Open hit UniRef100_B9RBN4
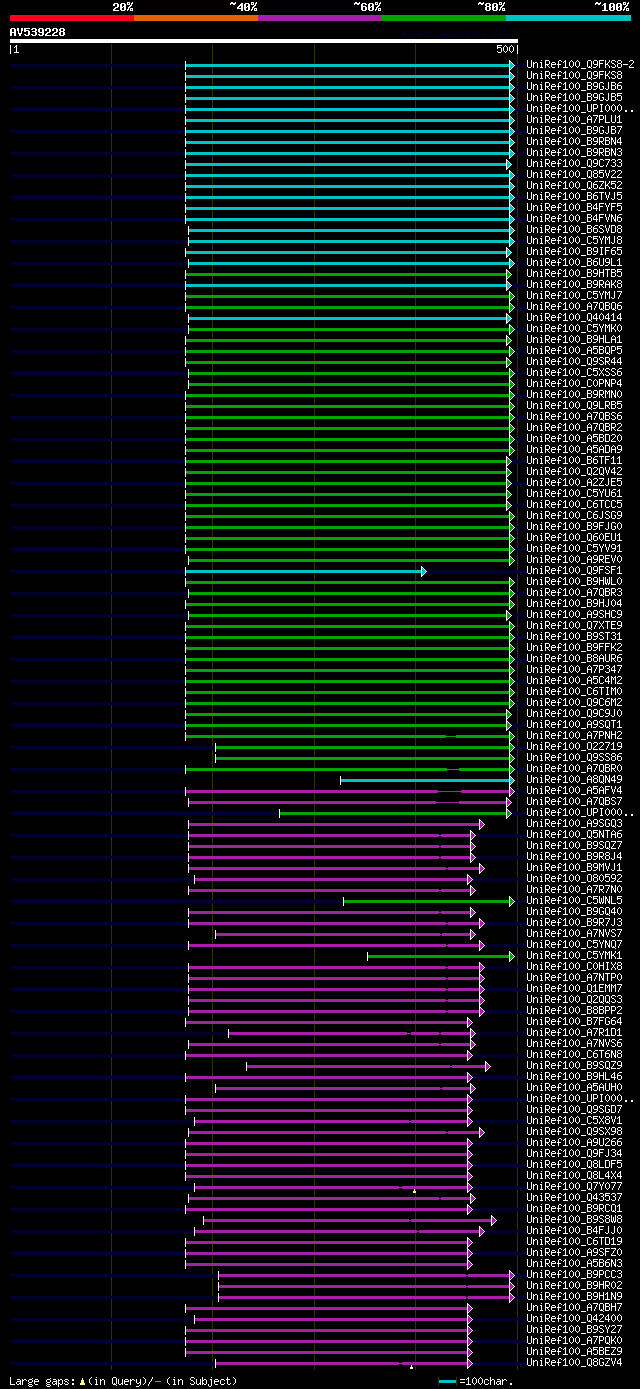 (574, 142)
